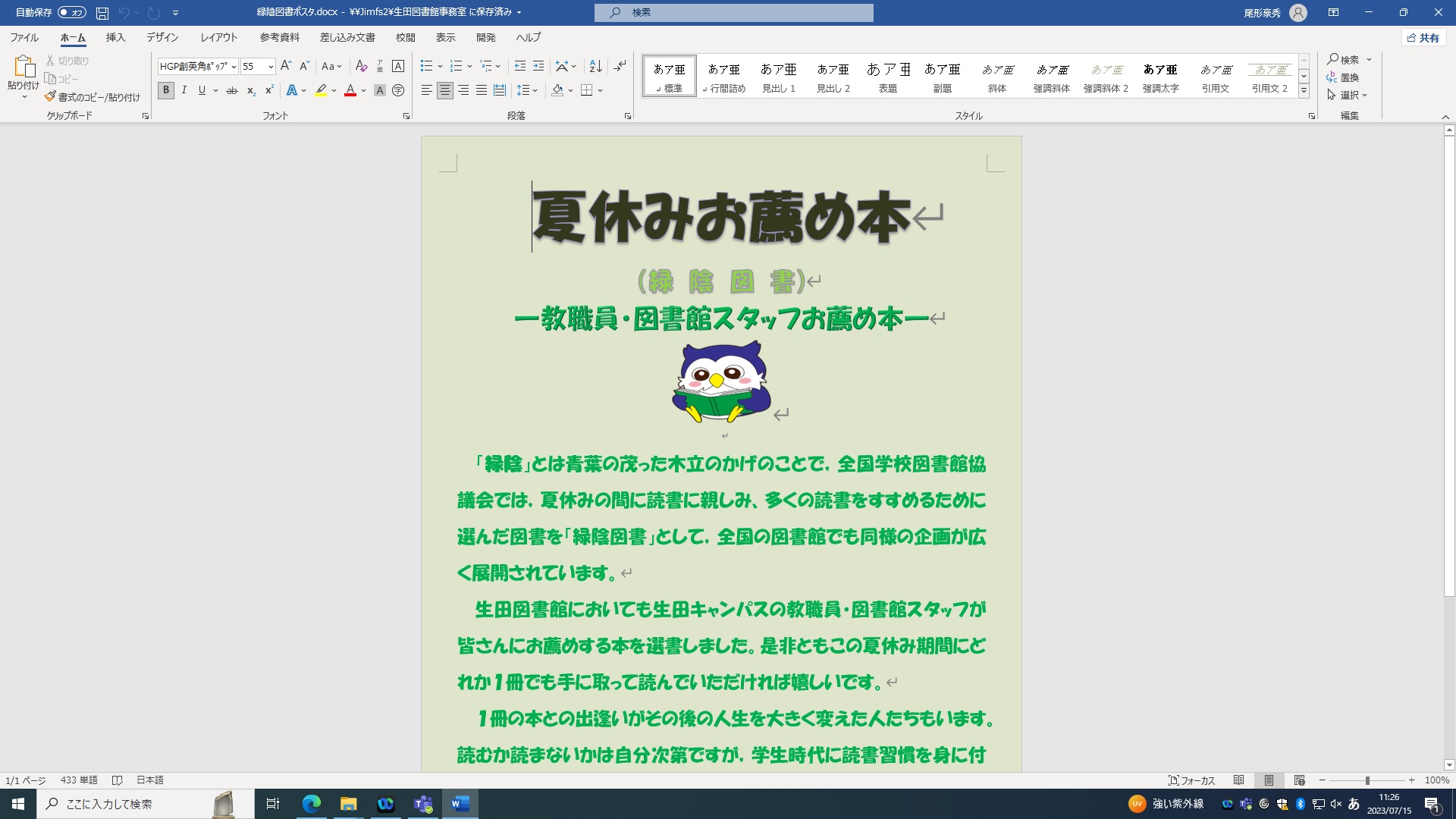Image resolution: width=1456 pixels, height=819 pixels.
Task: Apply strikethrough formatting
Action: tap(232, 90)
